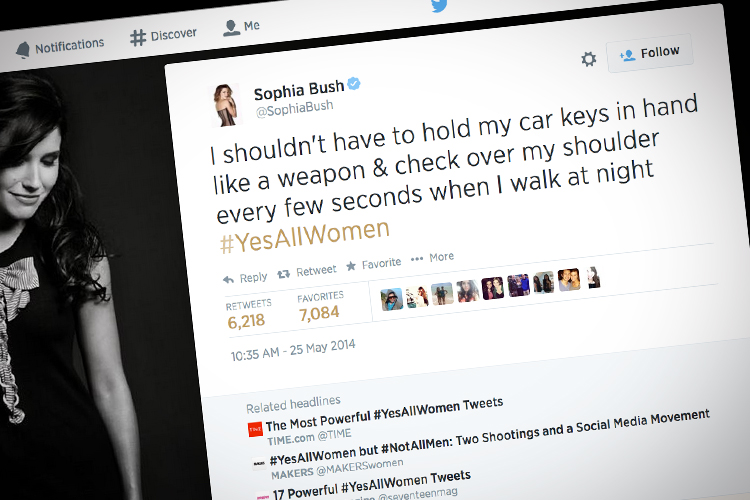750x500 pixels.
Task: Open the Notifications bell tab
Action: 60,47
